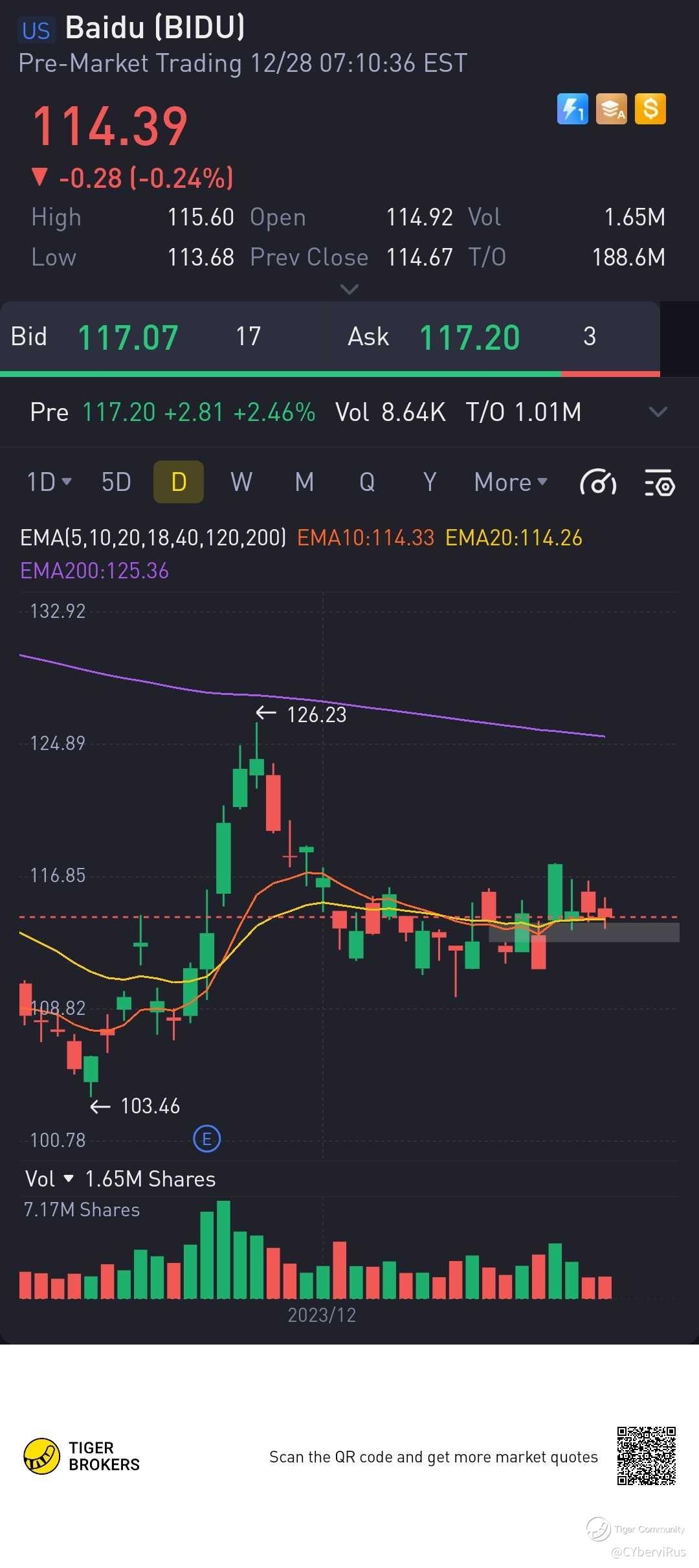Tap the Scan the QR code text

(x=434, y=1457)
